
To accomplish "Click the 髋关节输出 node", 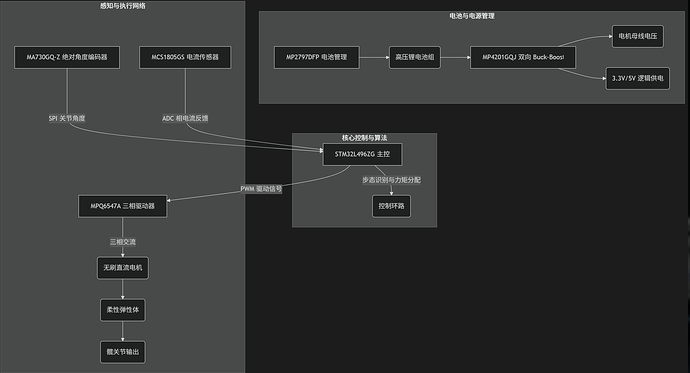I will pyautogui.click(x=123, y=352).
